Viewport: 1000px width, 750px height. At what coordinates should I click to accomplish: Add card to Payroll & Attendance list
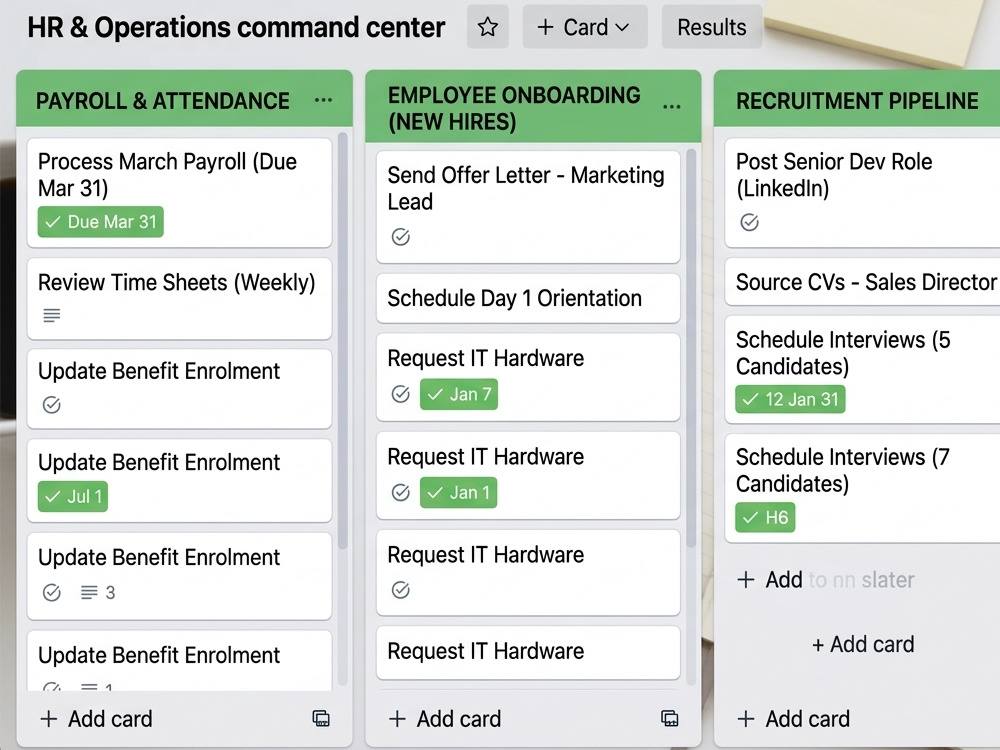click(x=96, y=719)
